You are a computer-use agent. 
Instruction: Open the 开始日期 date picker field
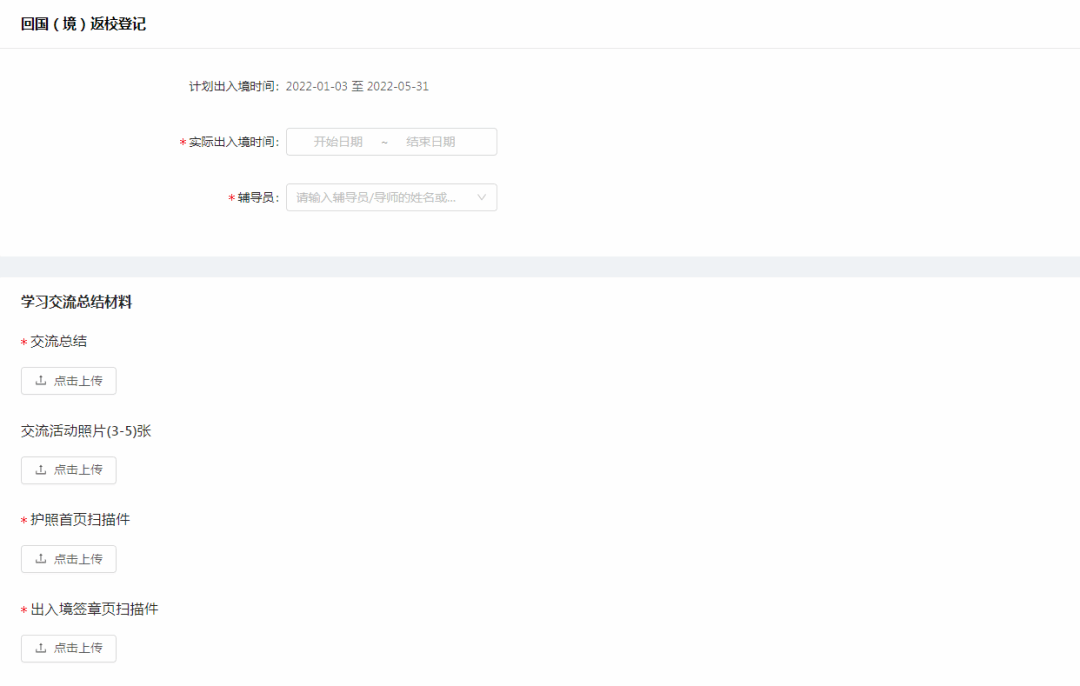click(x=338, y=142)
